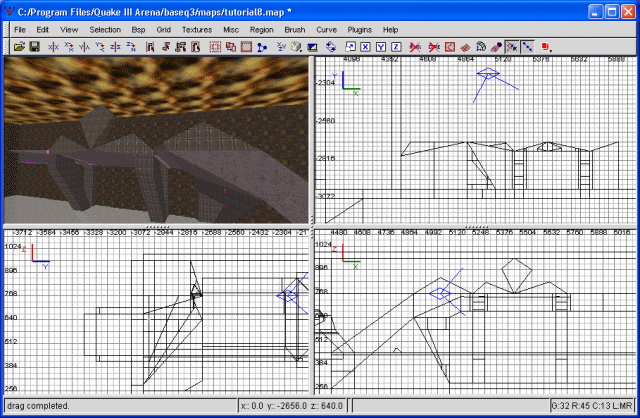The image size is (640, 418).
Task: Maximize the GtkRadiant window
Action: pos(611,12)
